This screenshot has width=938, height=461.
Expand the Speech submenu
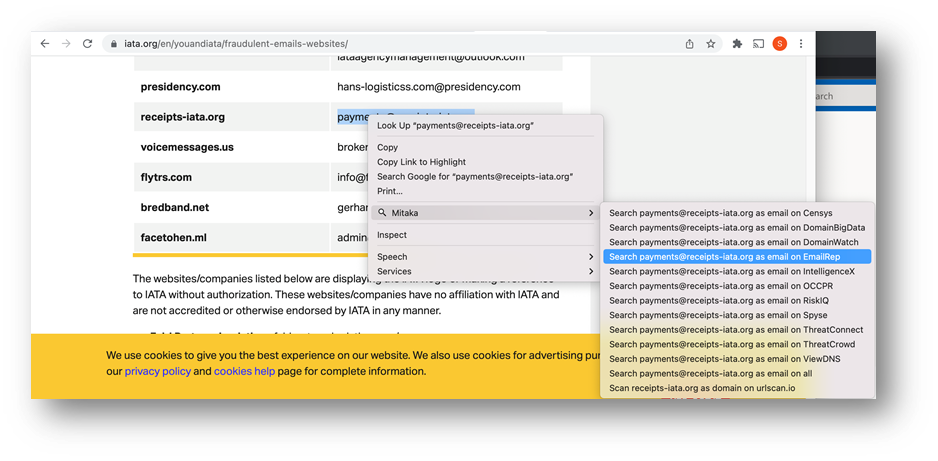tap(485, 257)
